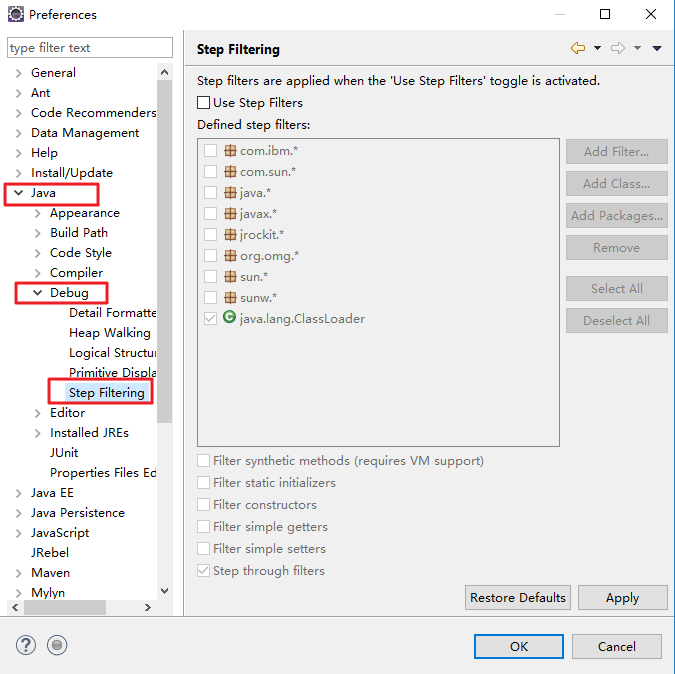Image resolution: width=675 pixels, height=674 pixels.
Task: Select Heap Walking preference page
Action: (109, 333)
